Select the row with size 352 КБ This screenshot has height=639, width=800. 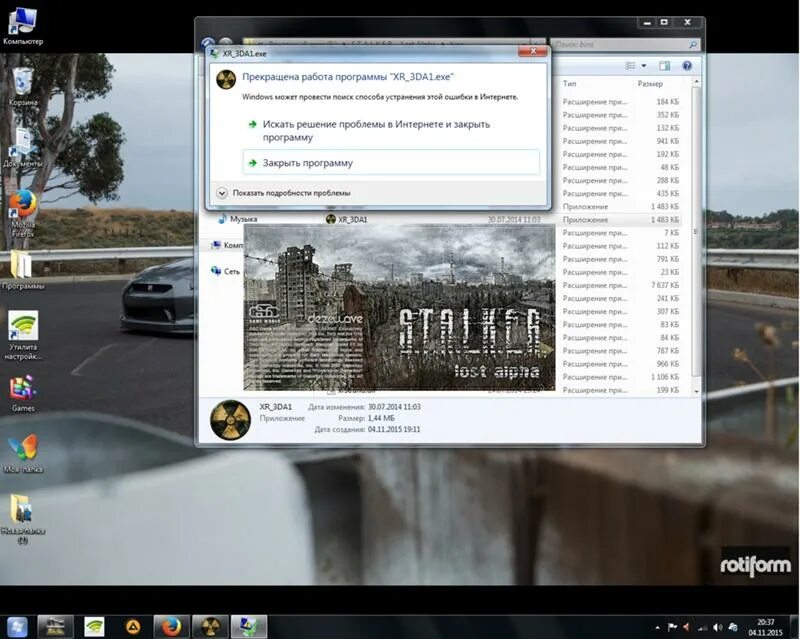coord(620,115)
